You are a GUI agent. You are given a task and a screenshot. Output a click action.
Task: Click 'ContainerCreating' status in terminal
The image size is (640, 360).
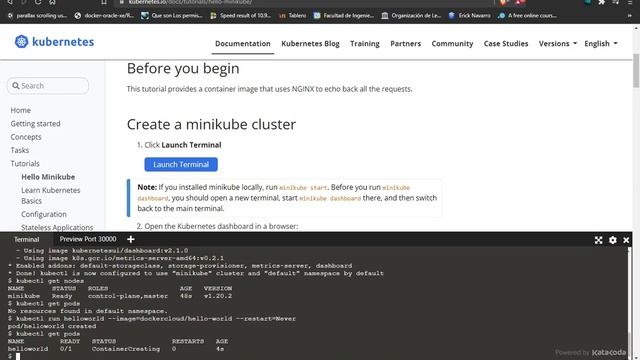point(126,349)
